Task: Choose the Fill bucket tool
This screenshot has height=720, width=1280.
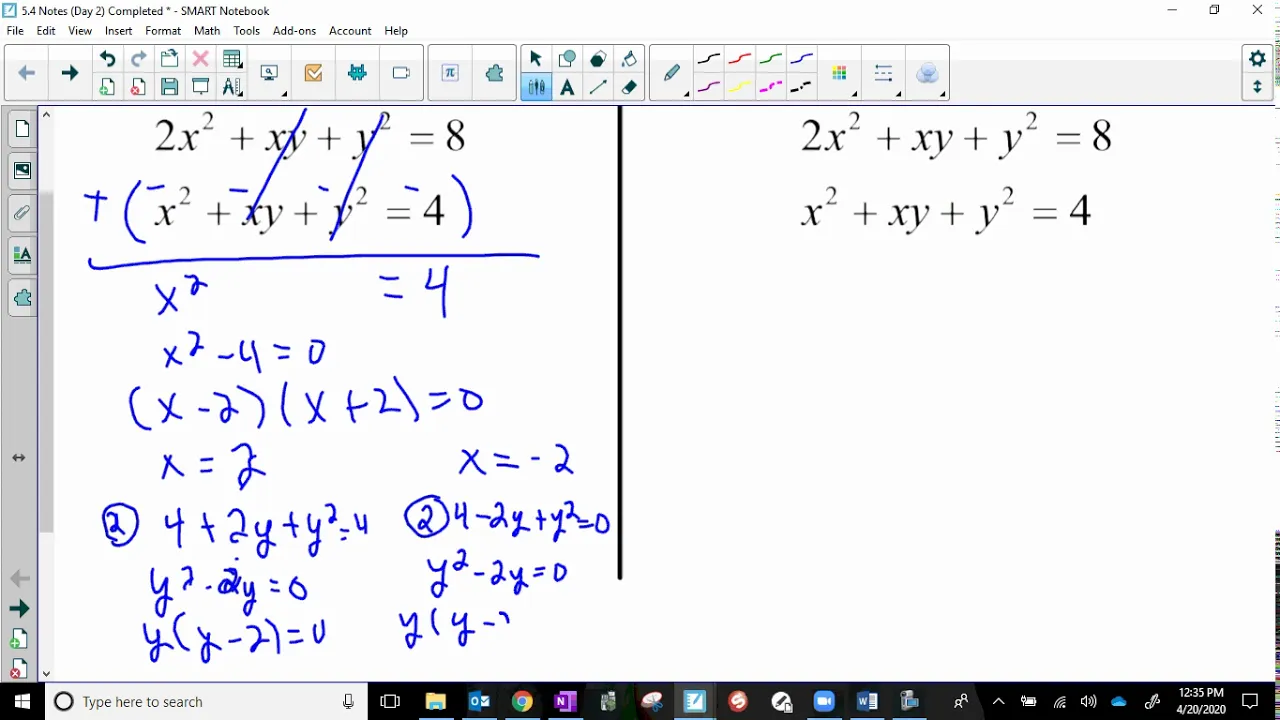Action: 629,59
